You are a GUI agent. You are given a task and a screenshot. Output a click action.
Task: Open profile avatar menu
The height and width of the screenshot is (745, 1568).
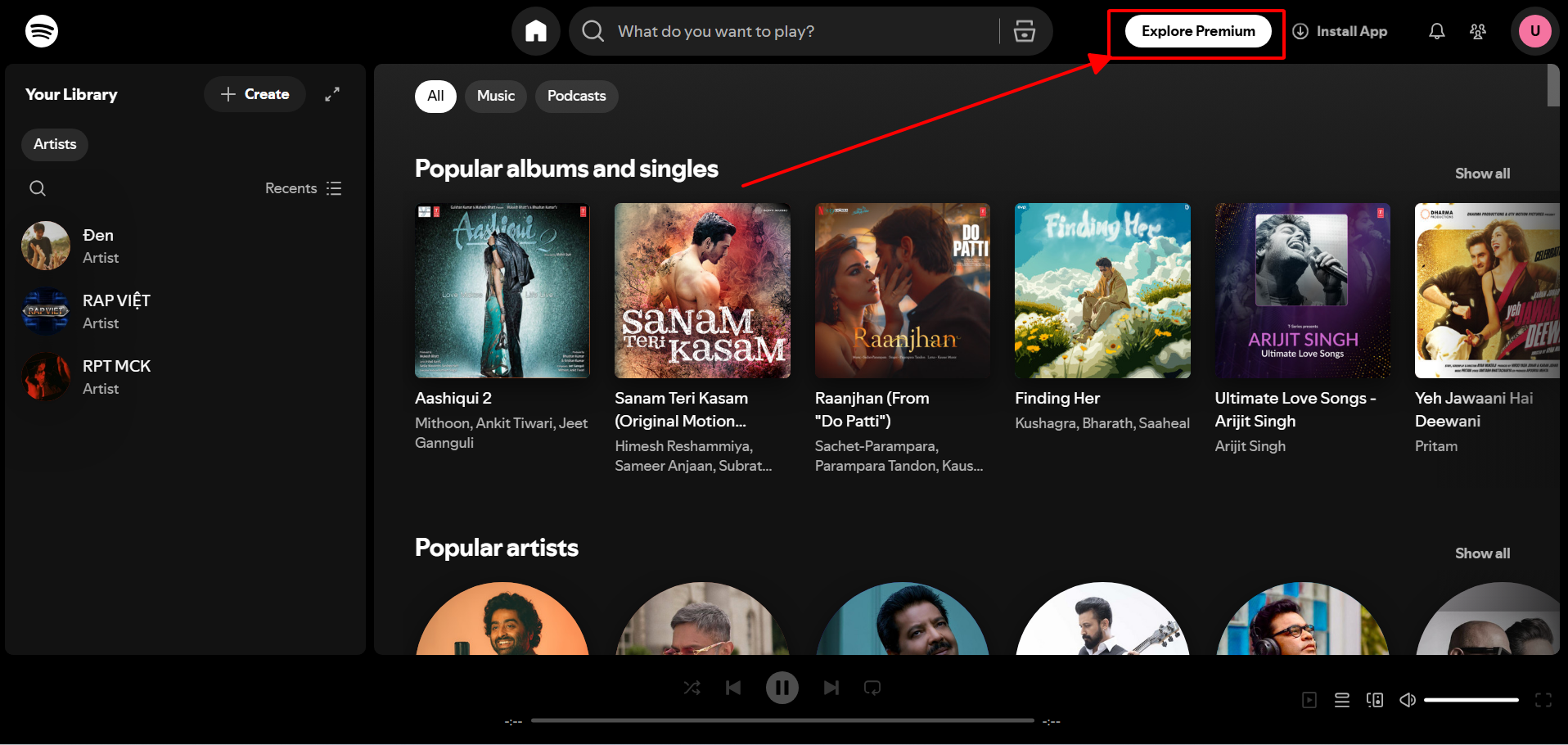(1535, 30)
